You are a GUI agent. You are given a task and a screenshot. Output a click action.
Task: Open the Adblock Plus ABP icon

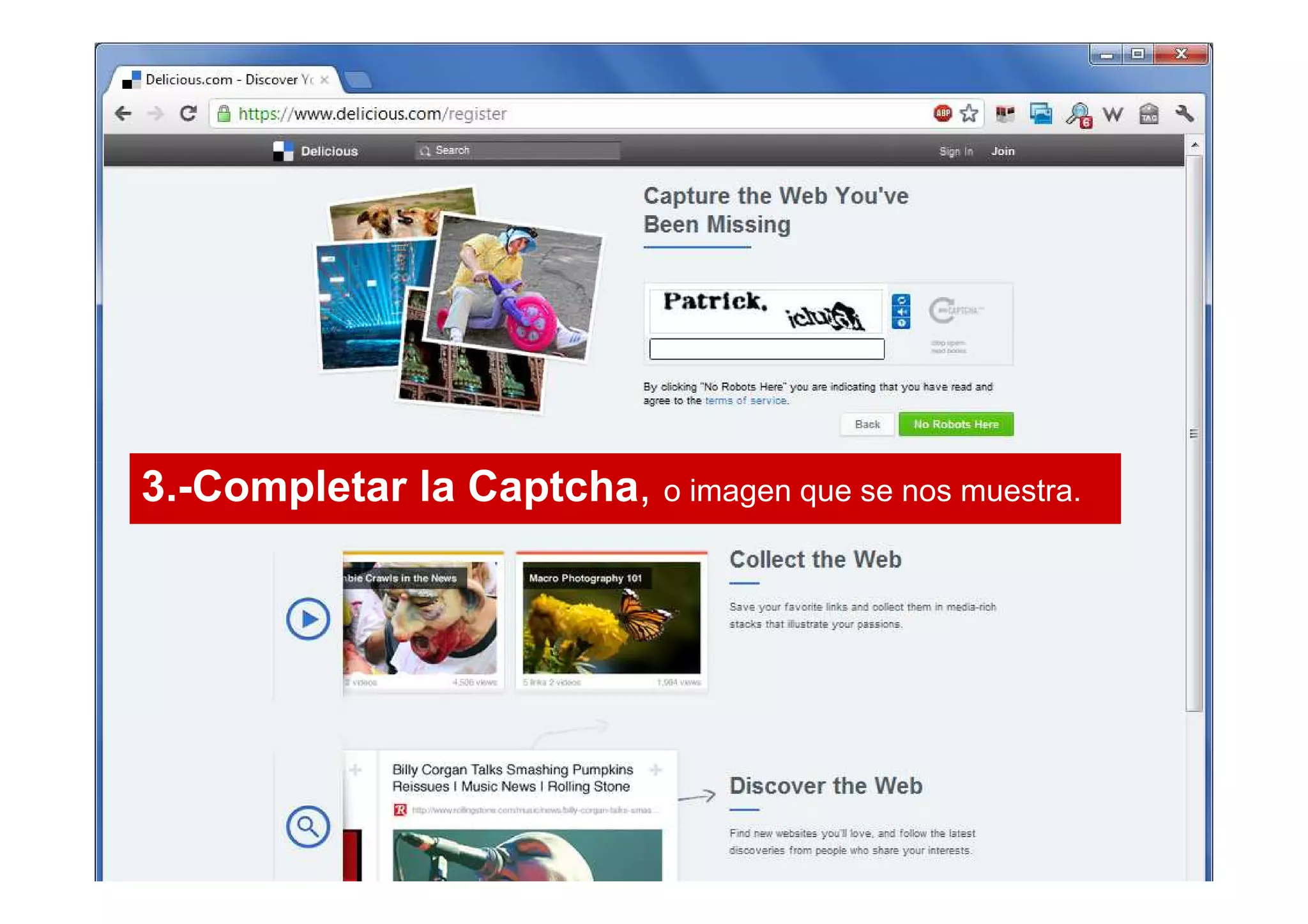point(942,114)
